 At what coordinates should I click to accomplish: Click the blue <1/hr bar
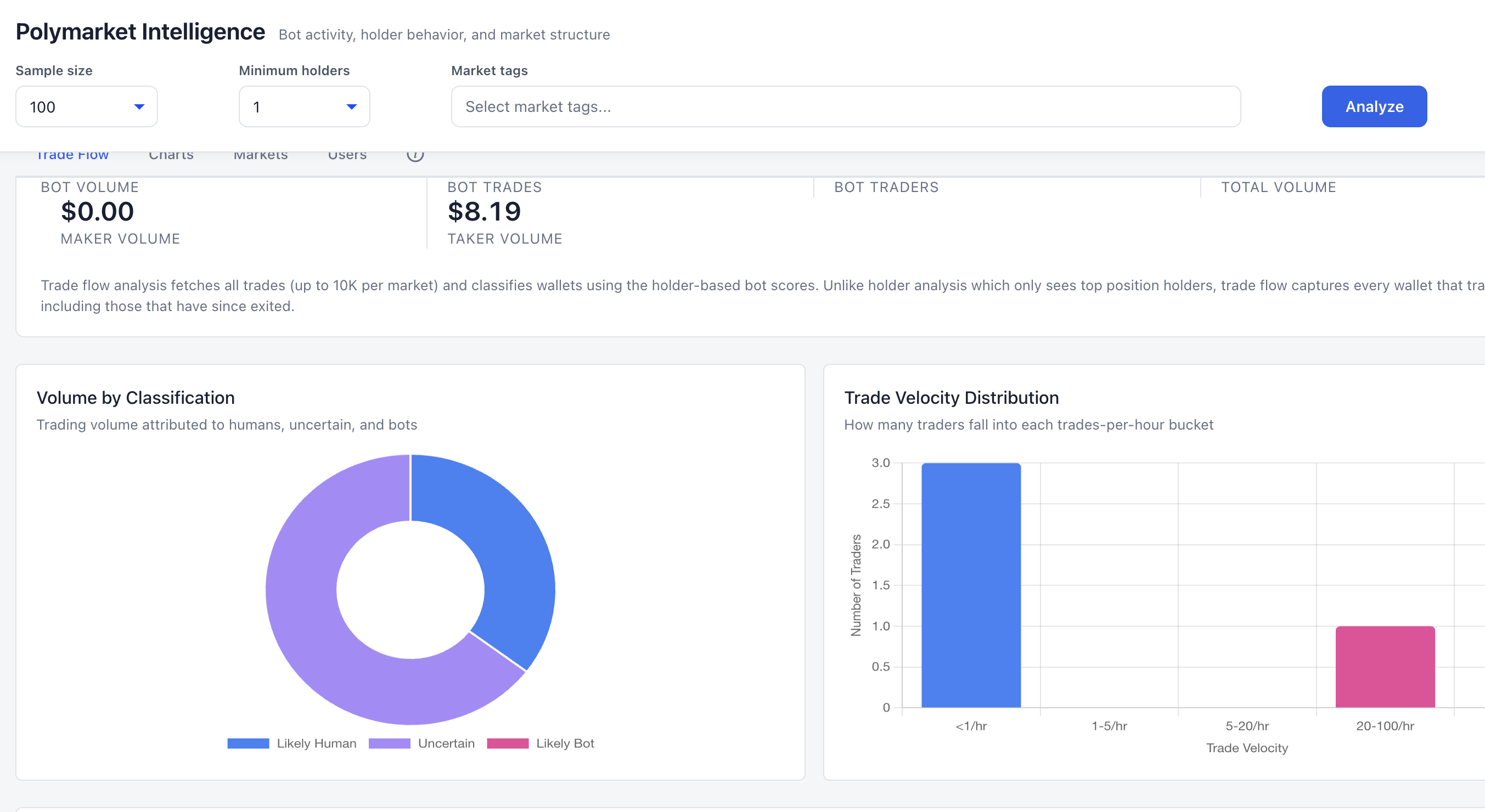click(971, 585)
